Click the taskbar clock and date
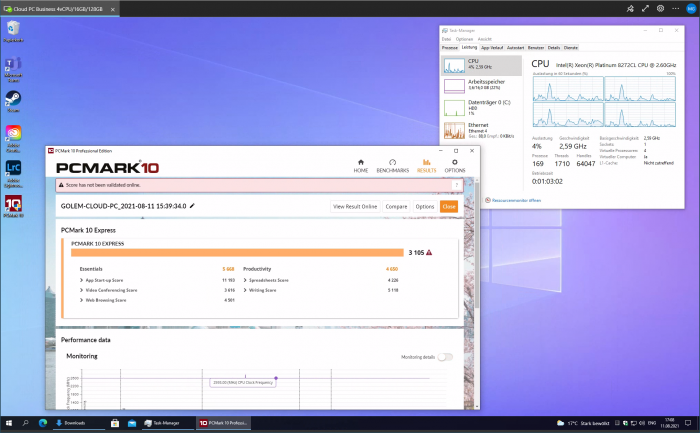This screenshot has width=700, height=433. (669, 423)
